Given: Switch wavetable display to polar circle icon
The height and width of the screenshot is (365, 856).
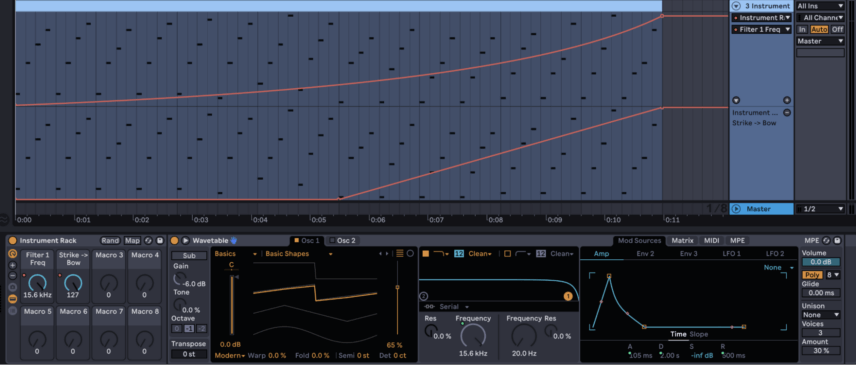Looking at the screenshot, I should (411, 253).
